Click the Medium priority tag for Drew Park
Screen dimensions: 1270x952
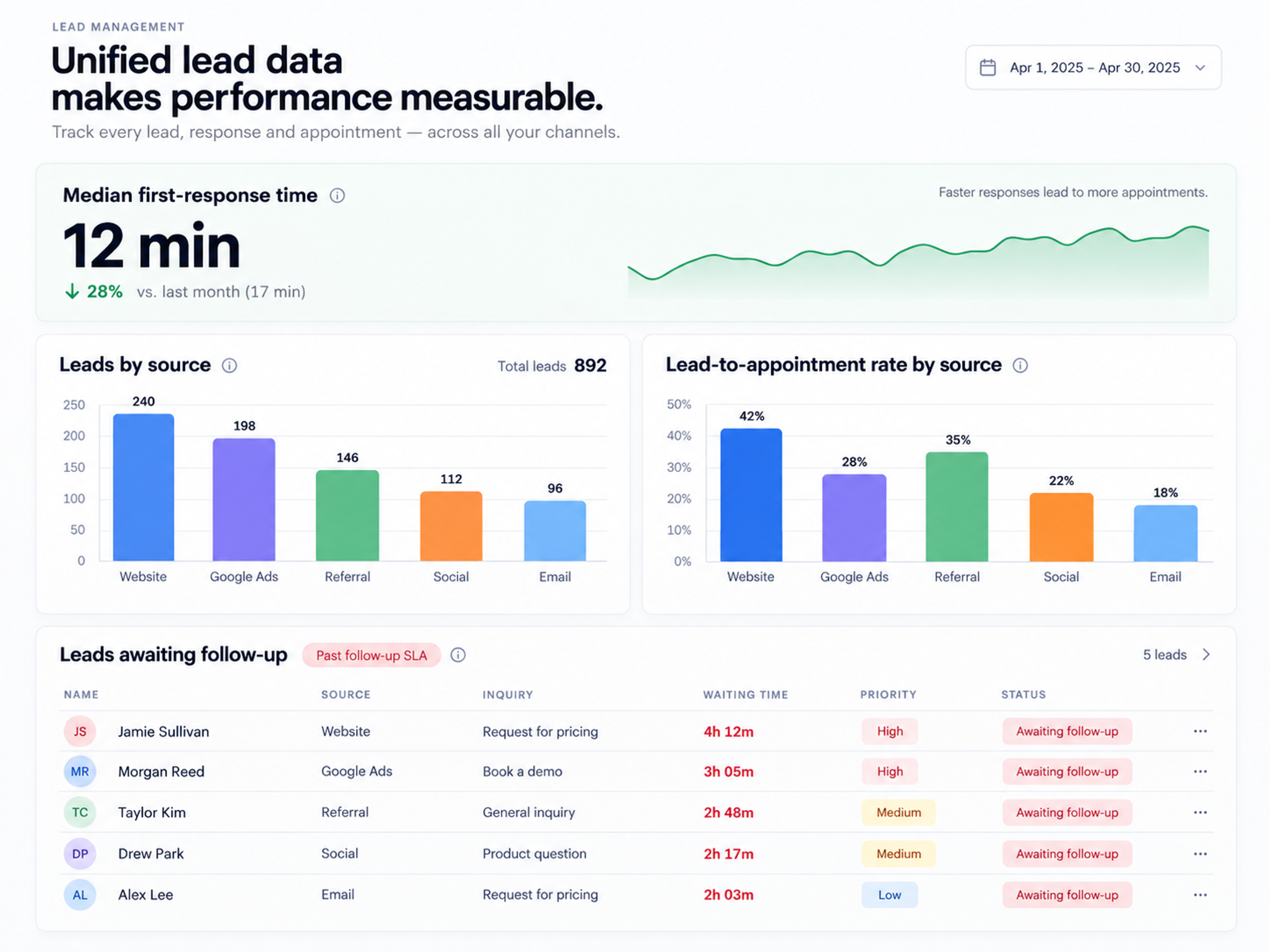899,854
